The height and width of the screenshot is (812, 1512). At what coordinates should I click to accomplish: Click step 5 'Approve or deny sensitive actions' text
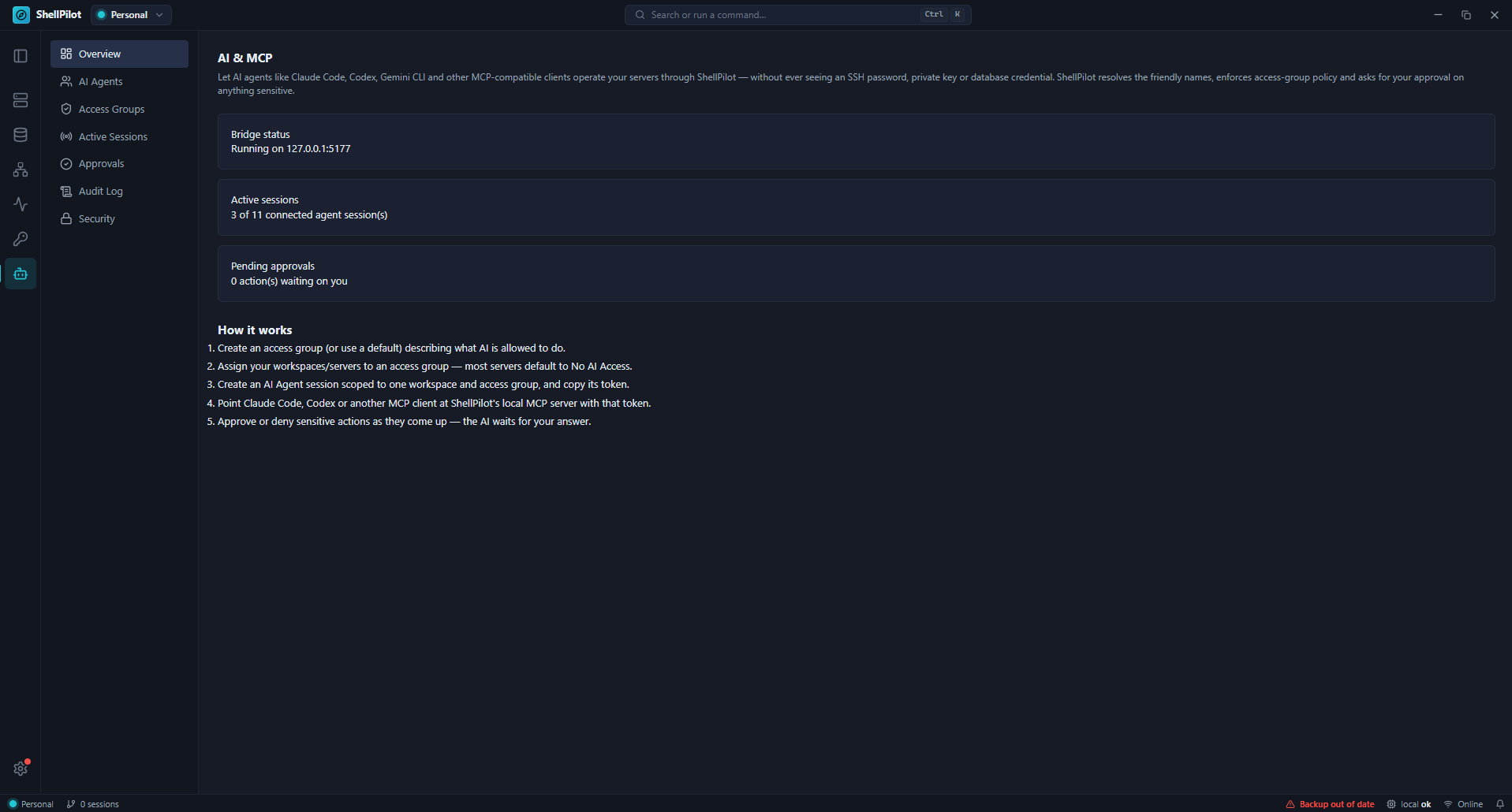point(404,422)
